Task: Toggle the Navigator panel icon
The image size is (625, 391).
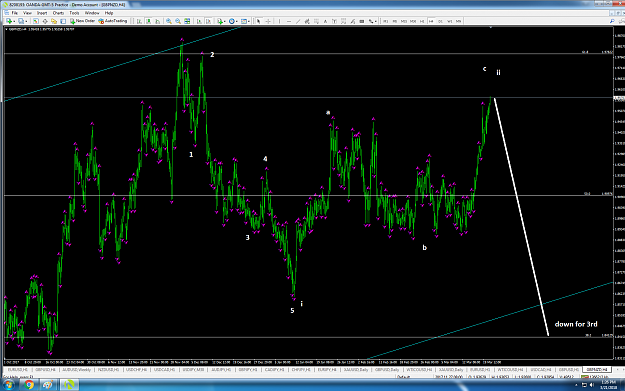Action: 54,21
